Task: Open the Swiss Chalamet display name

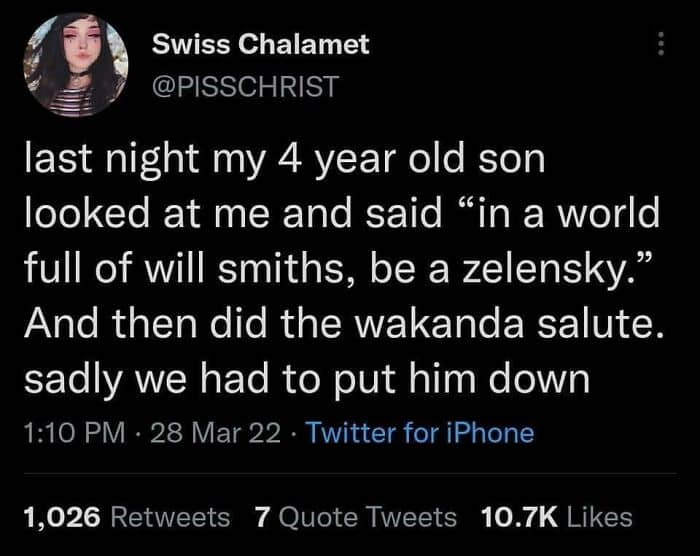Action: pos(260,44)
